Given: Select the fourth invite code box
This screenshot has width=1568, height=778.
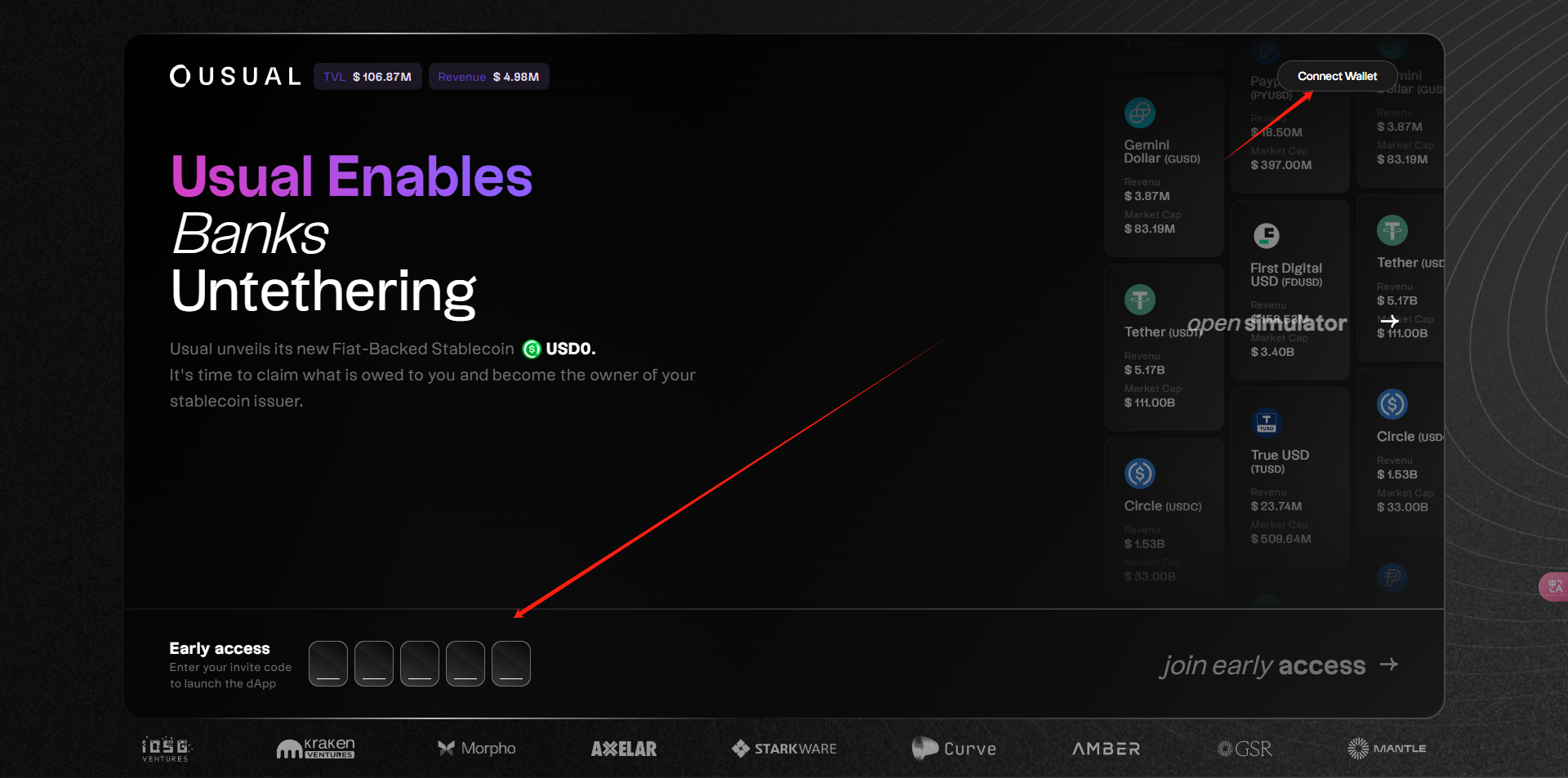Looking at the screenshot, I should (465, 664).
